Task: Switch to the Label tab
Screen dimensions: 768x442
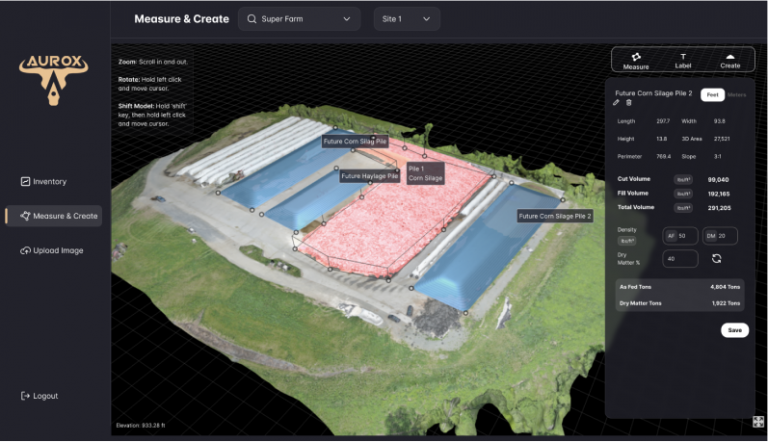Action: pyautogui.click(x=683, y=60)
